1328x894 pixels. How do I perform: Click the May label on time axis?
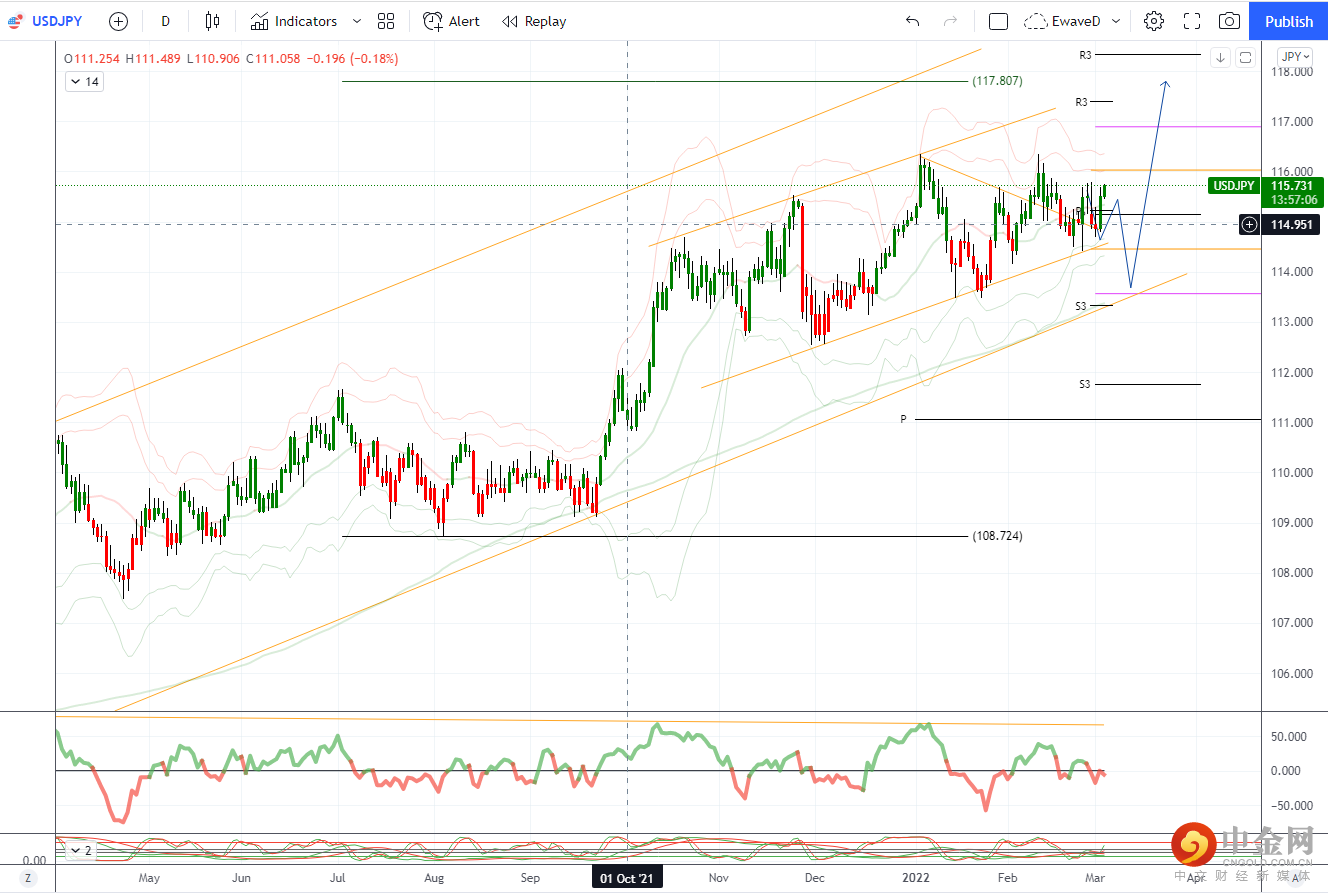[x=149, y=878]
